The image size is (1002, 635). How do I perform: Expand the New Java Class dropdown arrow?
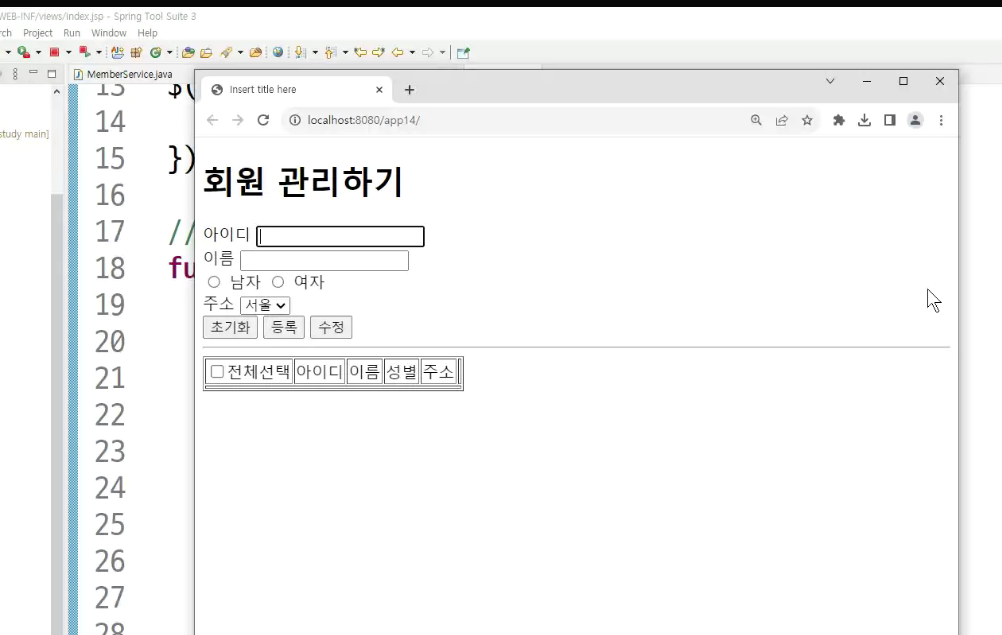(169, 52)
